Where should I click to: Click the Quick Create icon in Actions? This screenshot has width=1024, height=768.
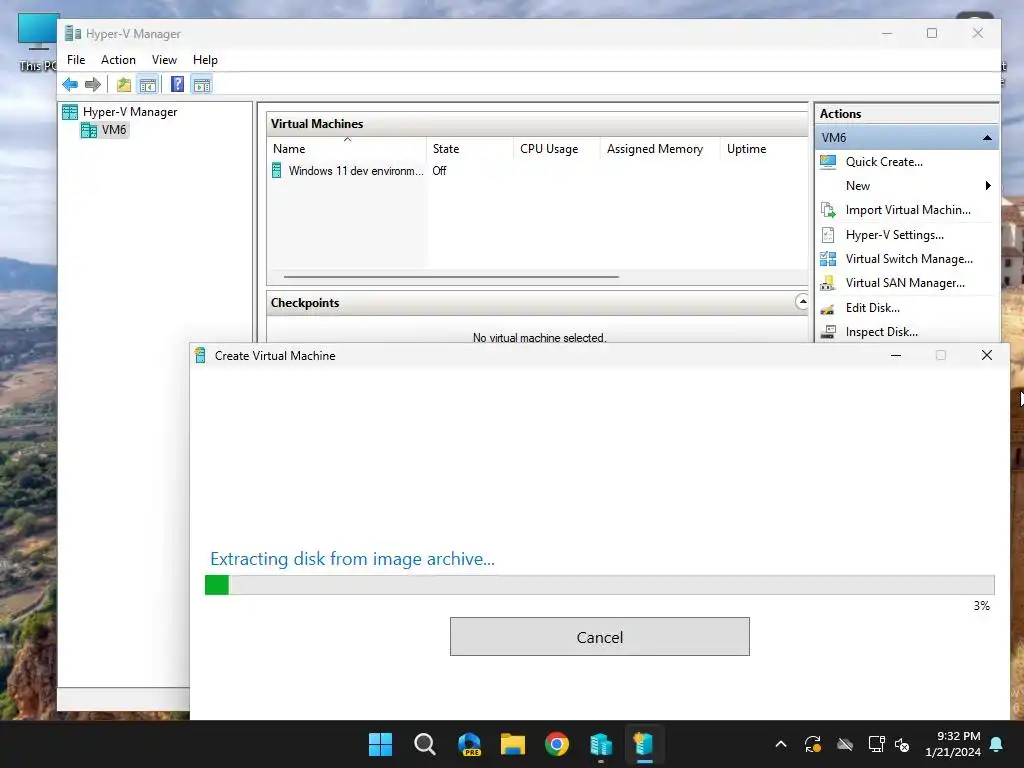click(x=828, y=162)
